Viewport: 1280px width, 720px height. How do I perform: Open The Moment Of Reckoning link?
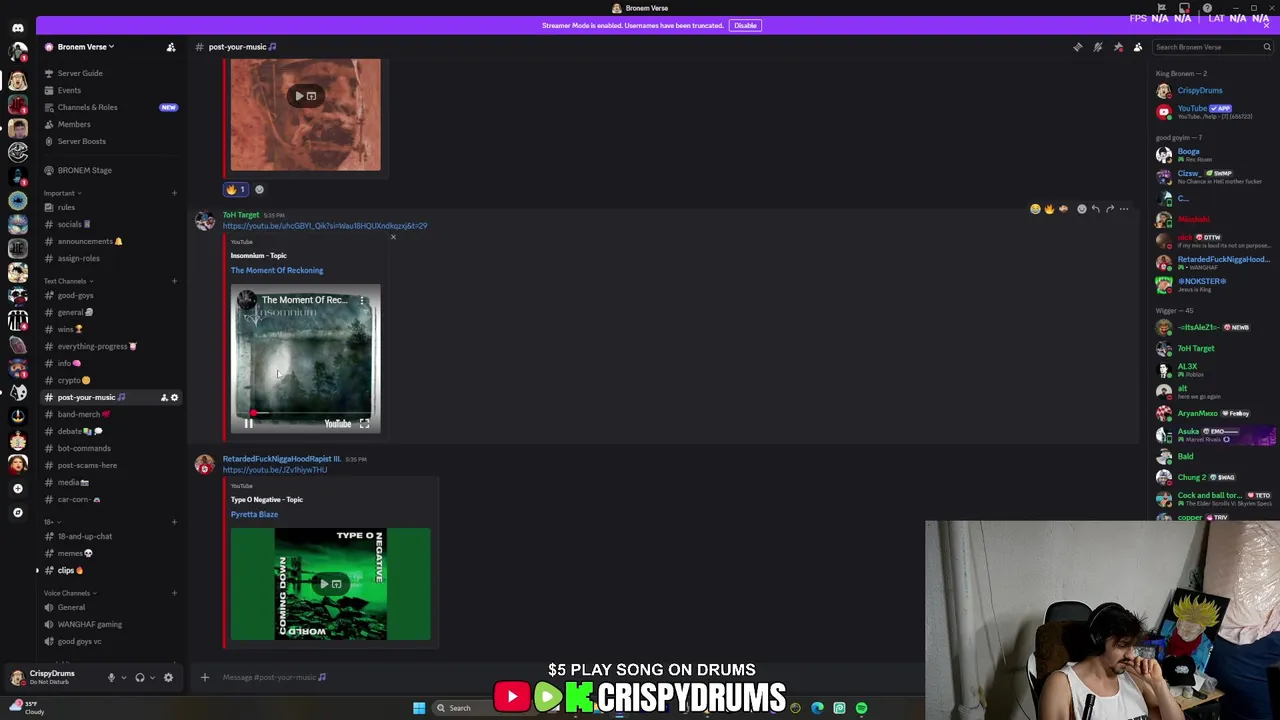(277, 270)
